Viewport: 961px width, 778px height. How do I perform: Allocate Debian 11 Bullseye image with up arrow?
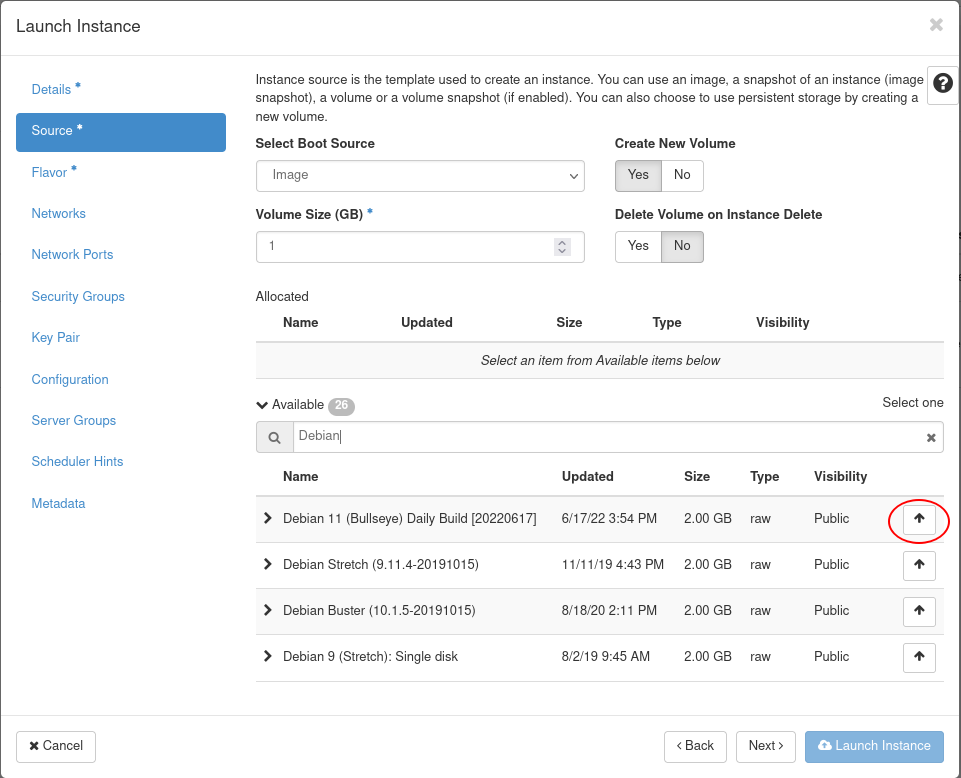click(919, 519)
